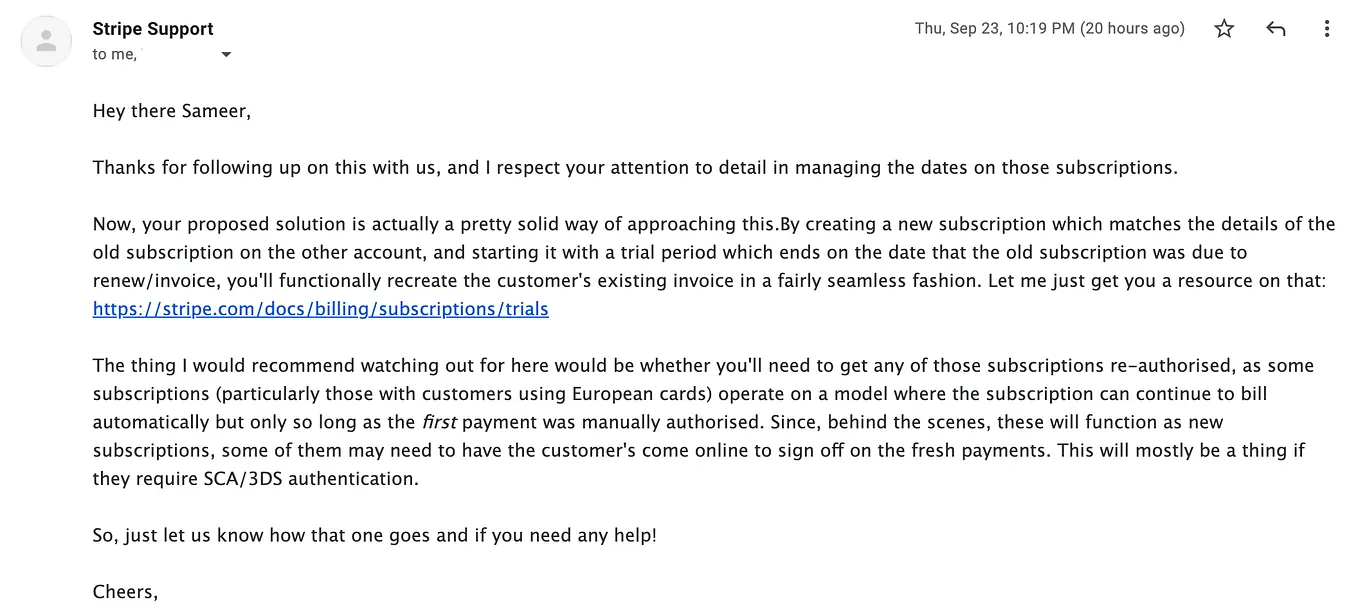
Task: Click the 'Thanks for following up' sentence
Action: (x=636, y=167)
